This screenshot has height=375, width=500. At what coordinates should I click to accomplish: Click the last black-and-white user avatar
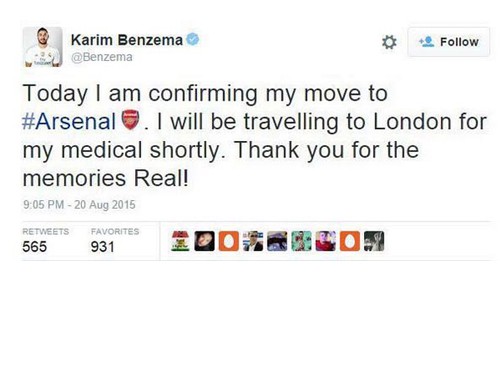(374, 241)
